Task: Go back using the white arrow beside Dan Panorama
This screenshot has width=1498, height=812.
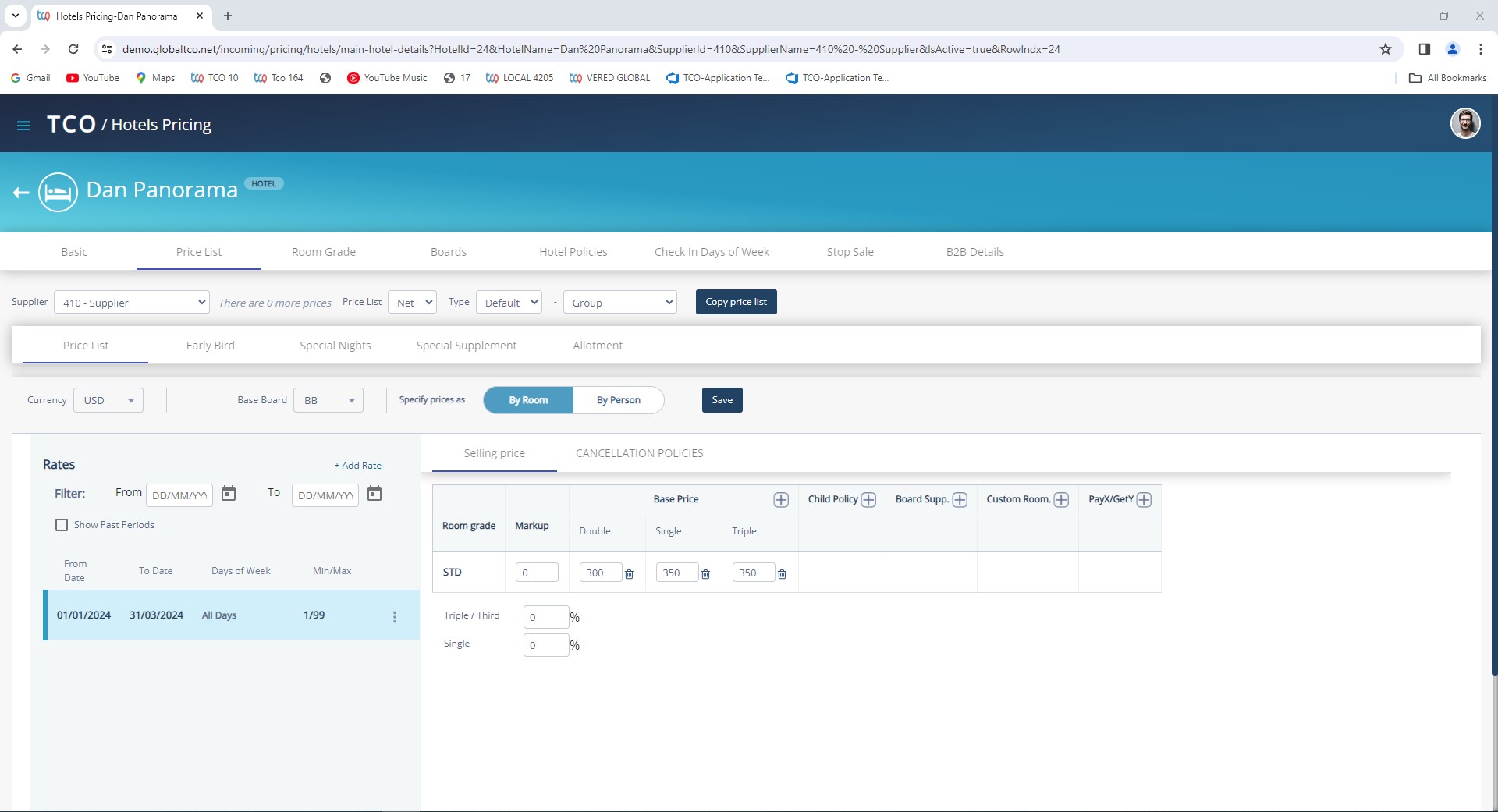Action: click(x=21, y=192)
